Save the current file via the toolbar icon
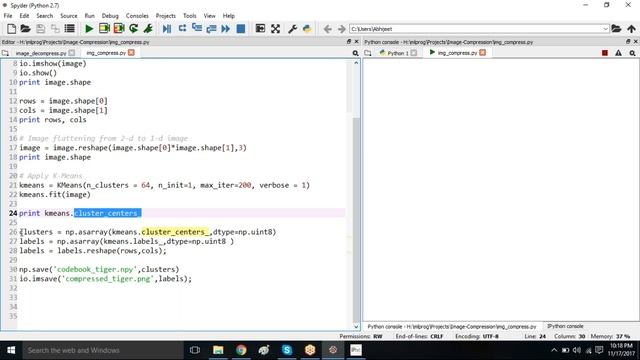 [x=40, y=29]
